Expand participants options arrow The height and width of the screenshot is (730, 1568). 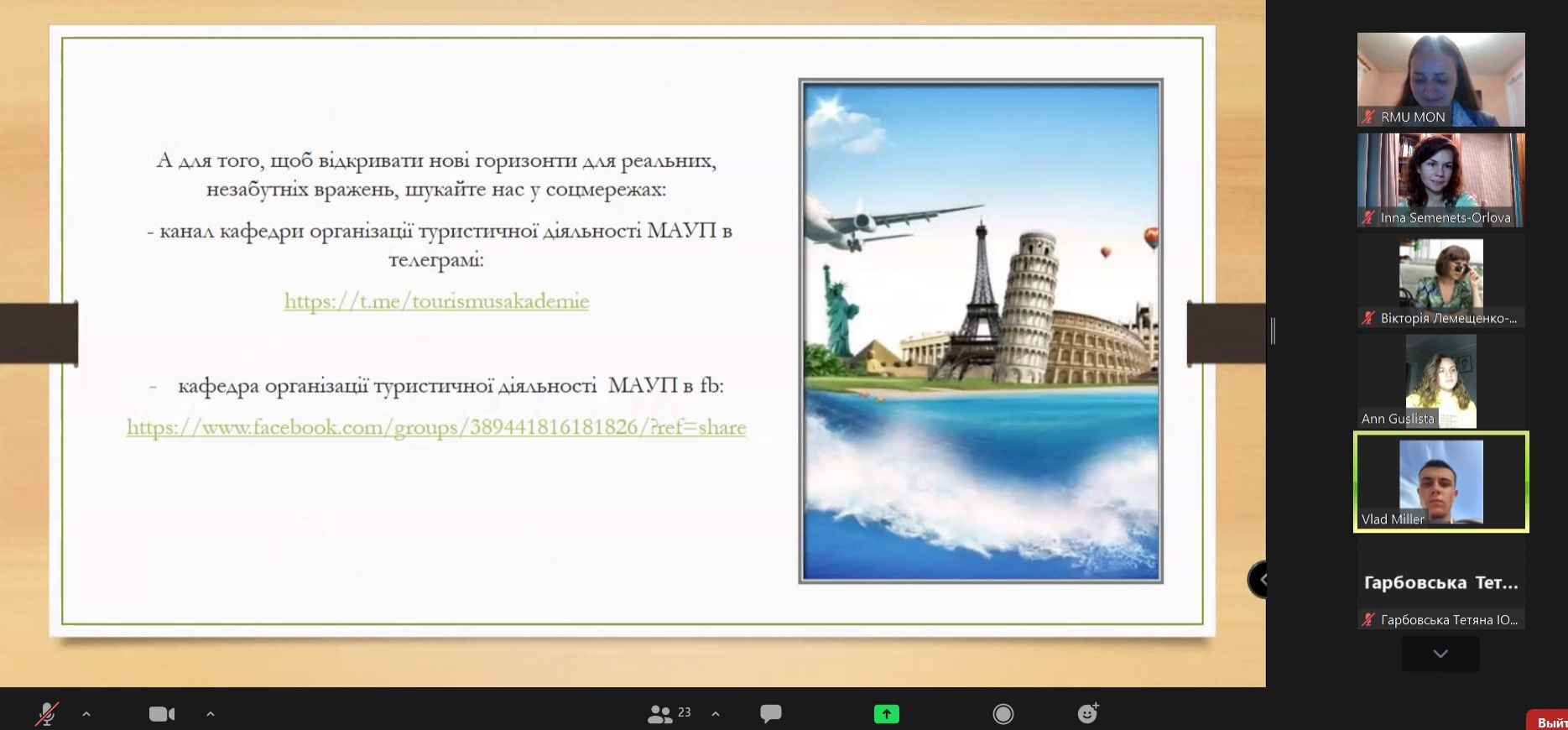click(716, 714)
